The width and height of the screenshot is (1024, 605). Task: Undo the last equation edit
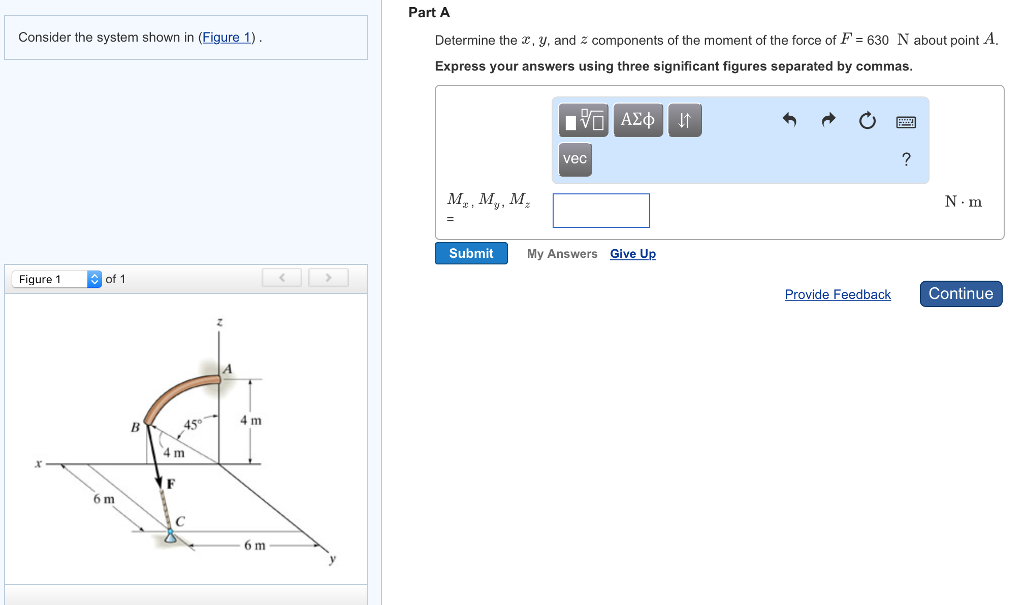coord(789,119)
